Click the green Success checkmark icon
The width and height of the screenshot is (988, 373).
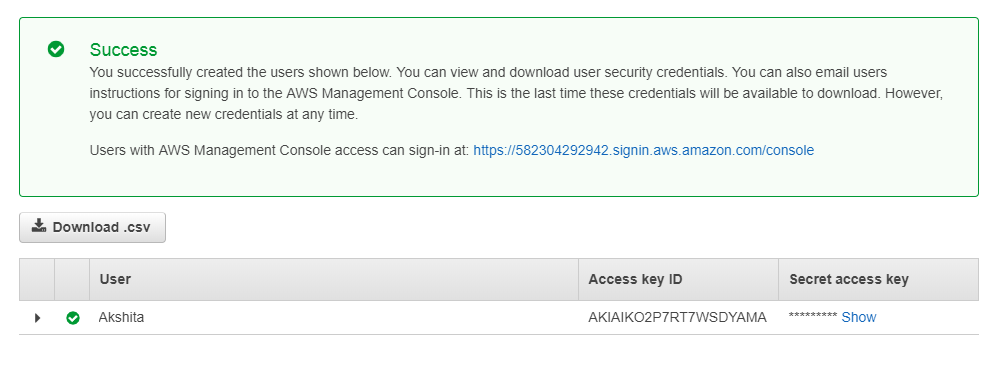coord(56,49)
